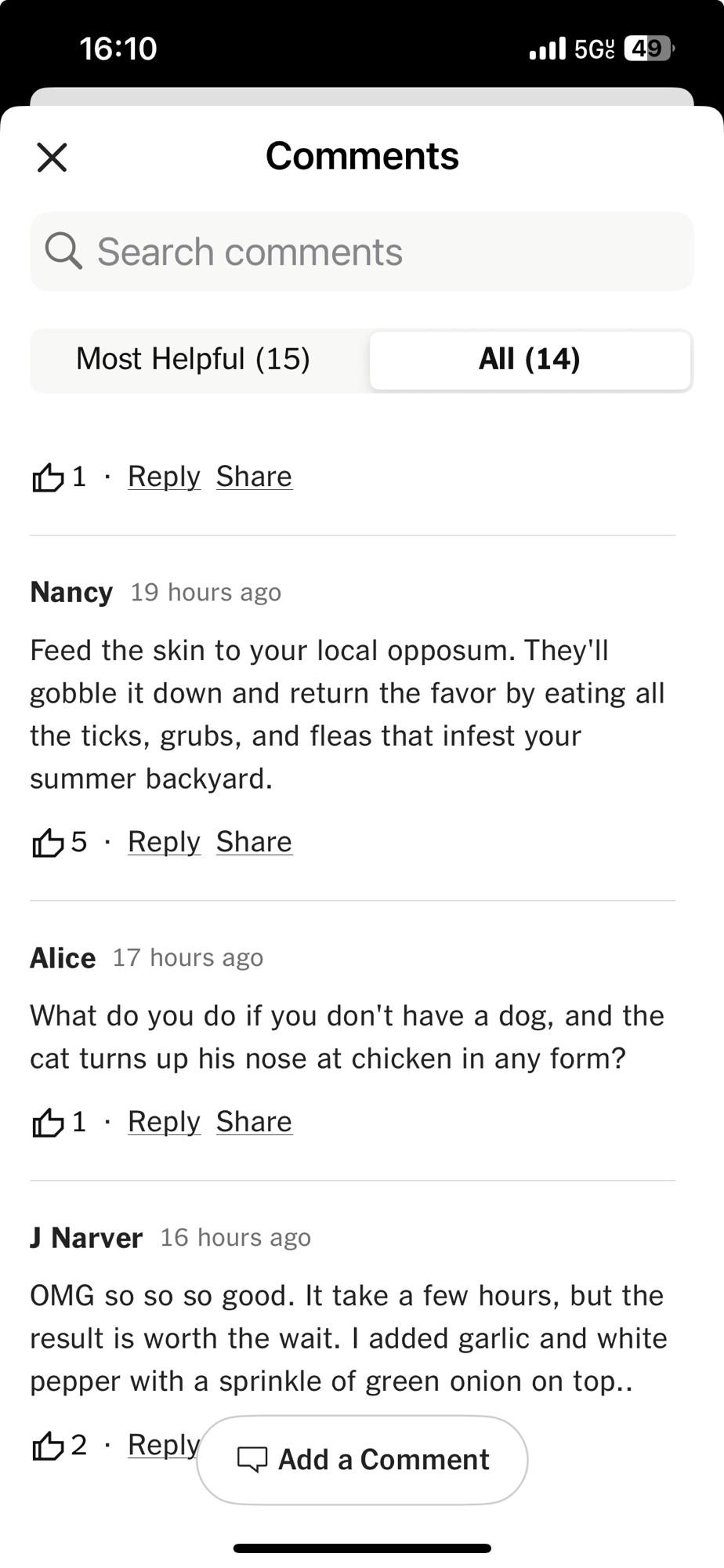Thumbs-up Nancy's opossum comment

click(x=48, y=843)
